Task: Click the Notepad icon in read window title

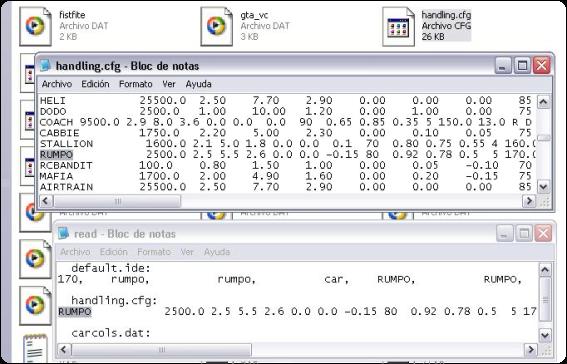Action: click(x=63, y=234)
